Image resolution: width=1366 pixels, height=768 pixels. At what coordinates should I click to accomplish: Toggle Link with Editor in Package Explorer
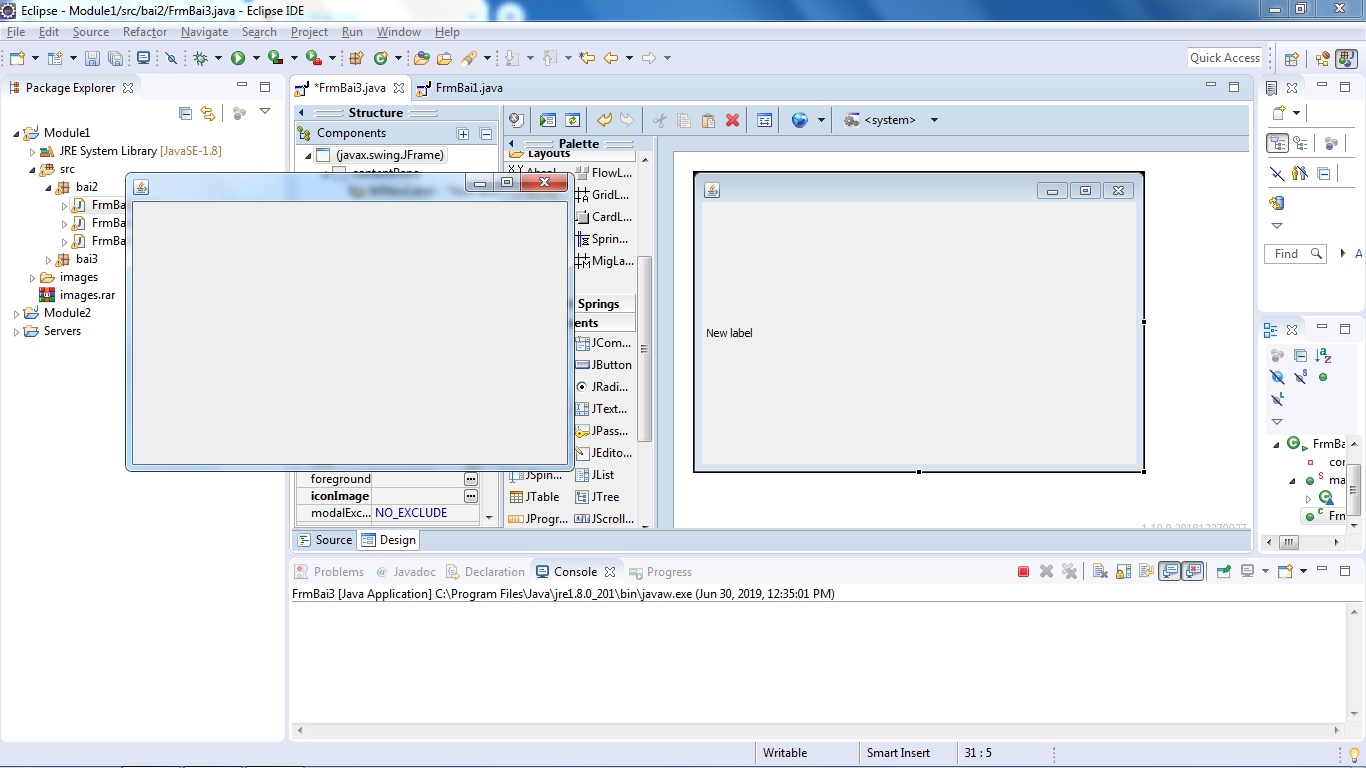[208, 113]
